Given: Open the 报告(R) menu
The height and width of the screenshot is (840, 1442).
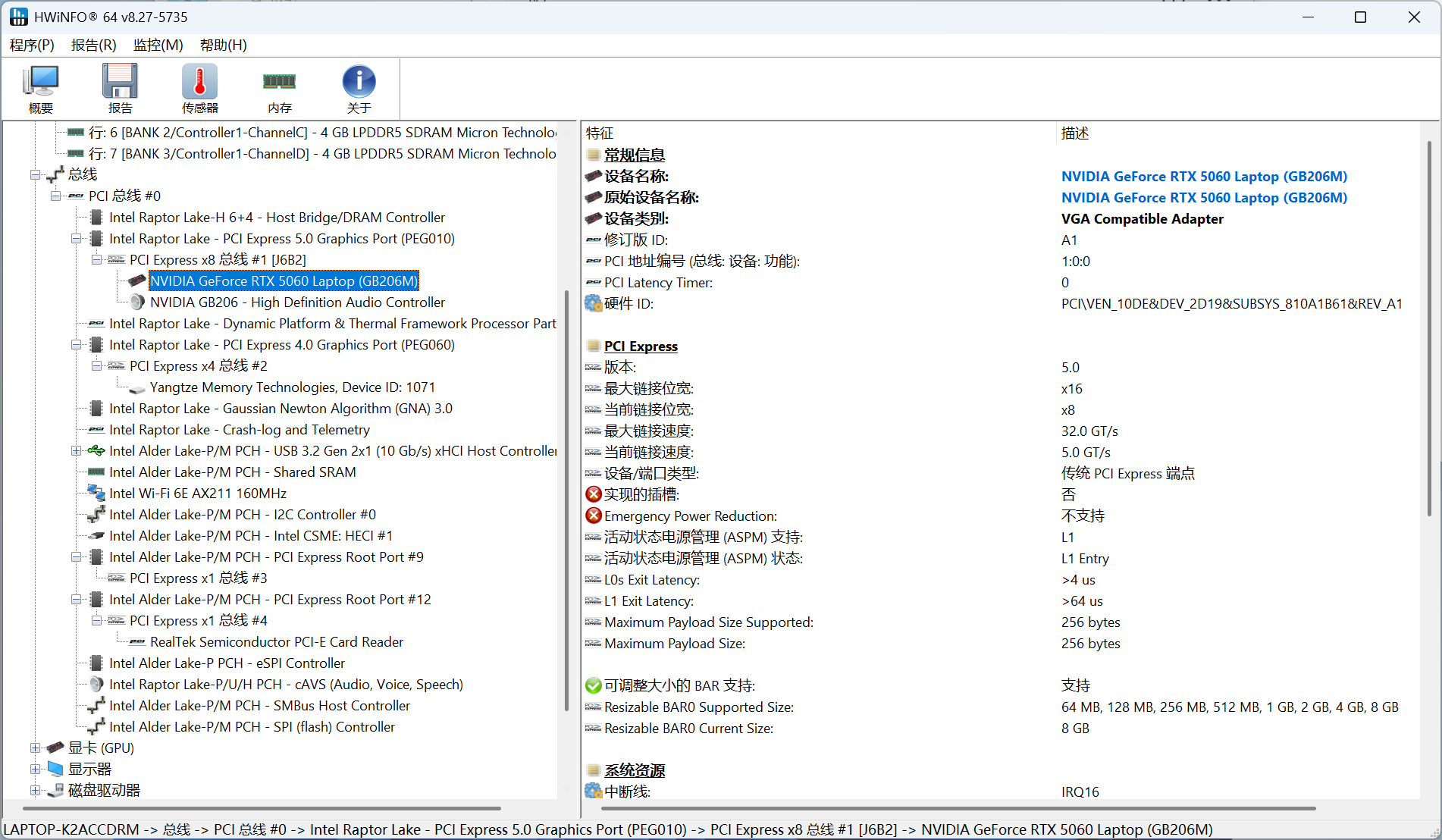Looking at the screenshot, I should (x=93, y=45).
